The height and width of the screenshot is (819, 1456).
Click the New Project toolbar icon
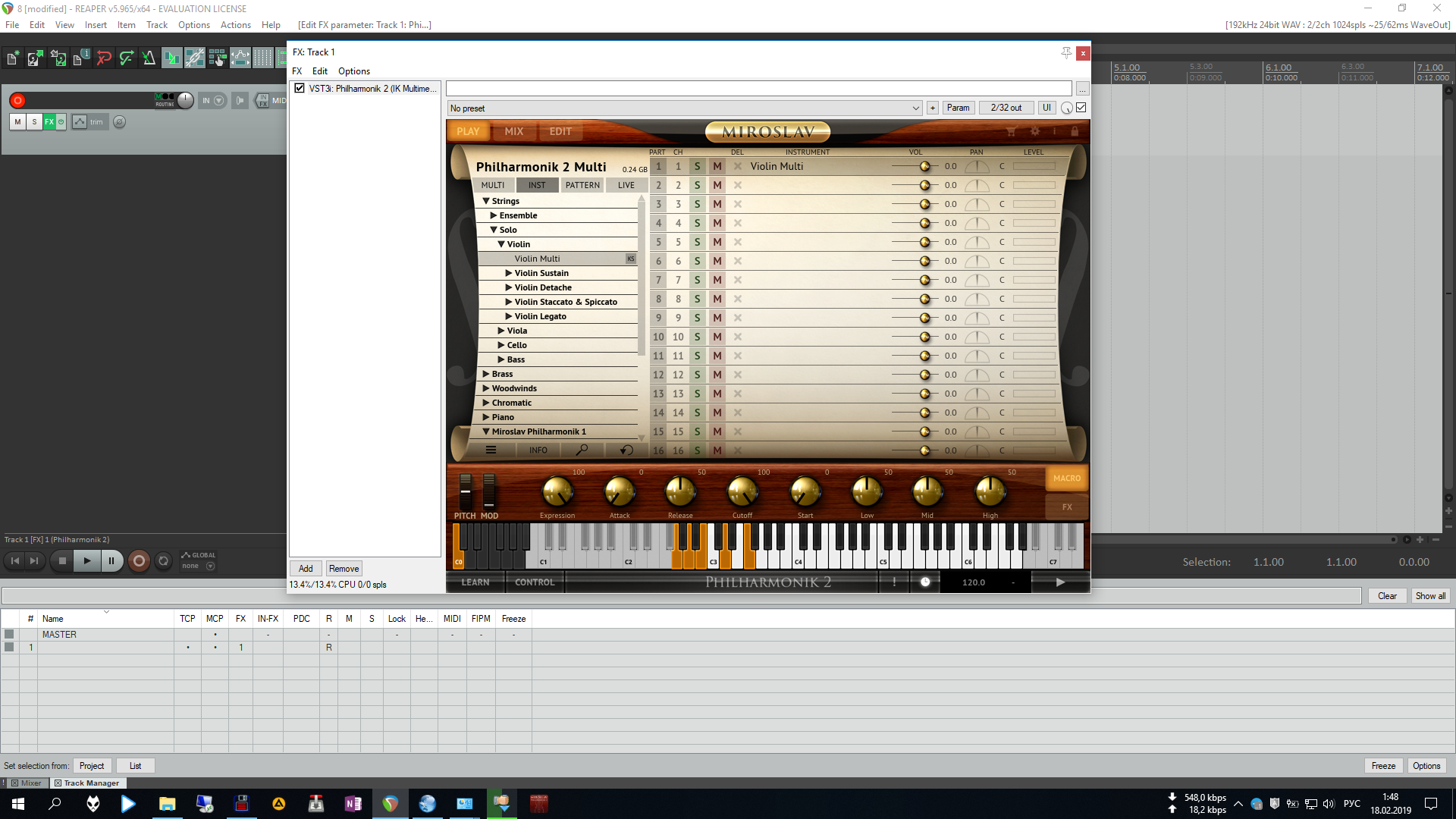(13, 58)
